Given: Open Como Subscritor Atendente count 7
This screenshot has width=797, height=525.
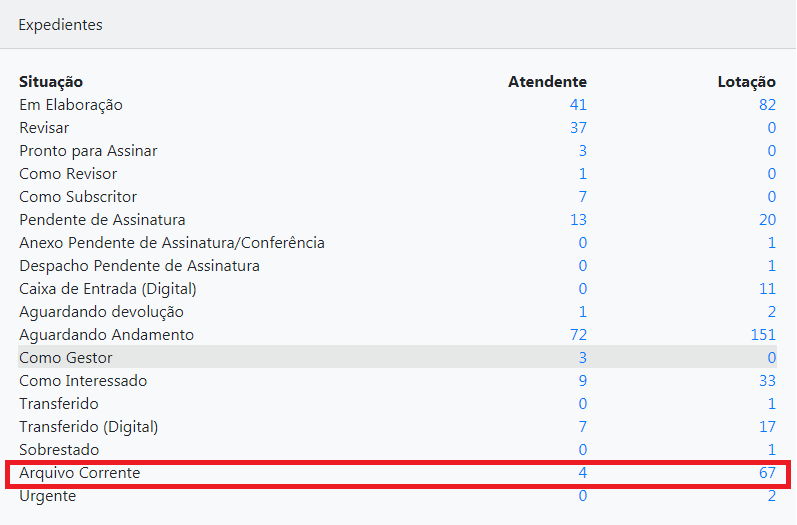Looking at the screenshot, I should 583,197.
